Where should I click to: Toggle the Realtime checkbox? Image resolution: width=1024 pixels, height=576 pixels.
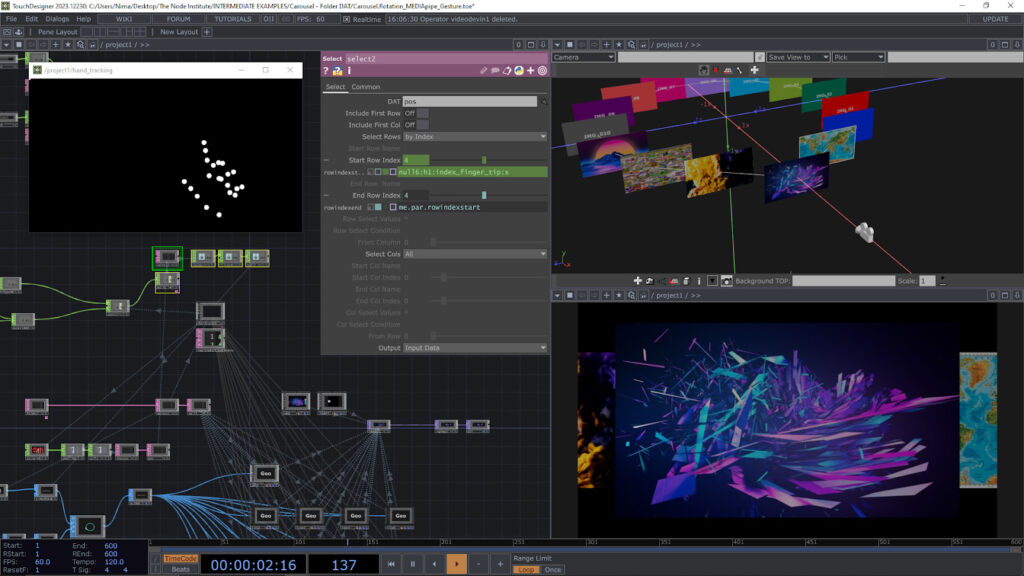(x=346, y=19)
